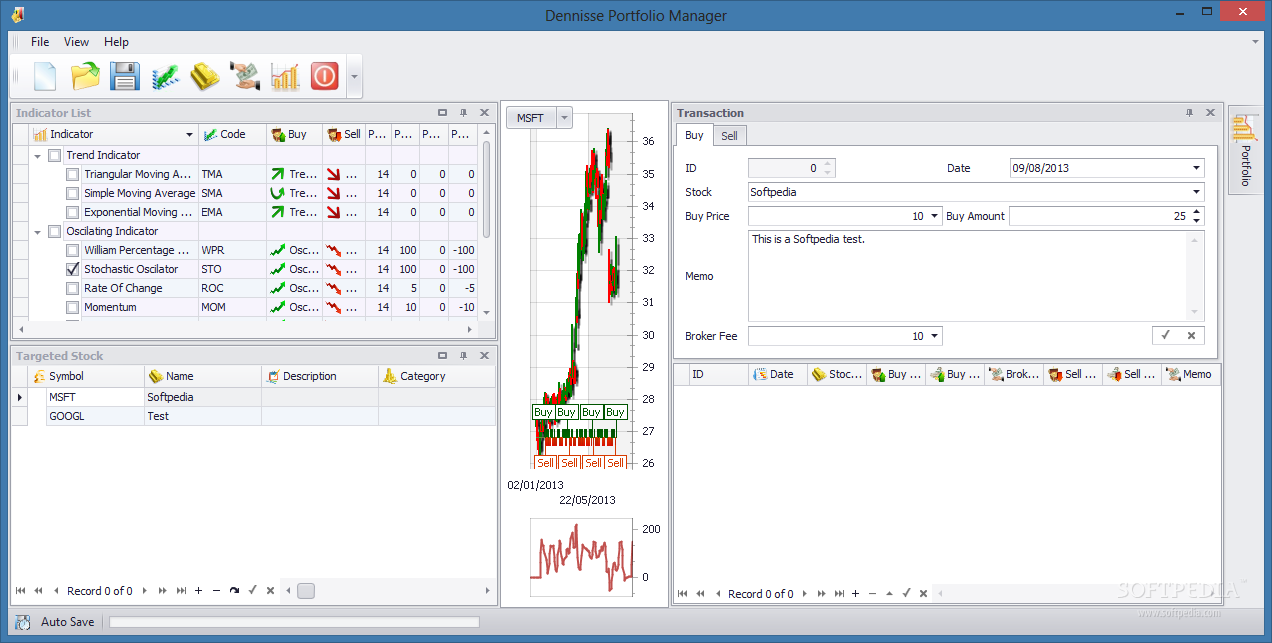Image resolution: width=1272 pixels, height=643 pixels.
Task: Confirm the transaction with the checkmark button
Action: (x=1165, y=336)
